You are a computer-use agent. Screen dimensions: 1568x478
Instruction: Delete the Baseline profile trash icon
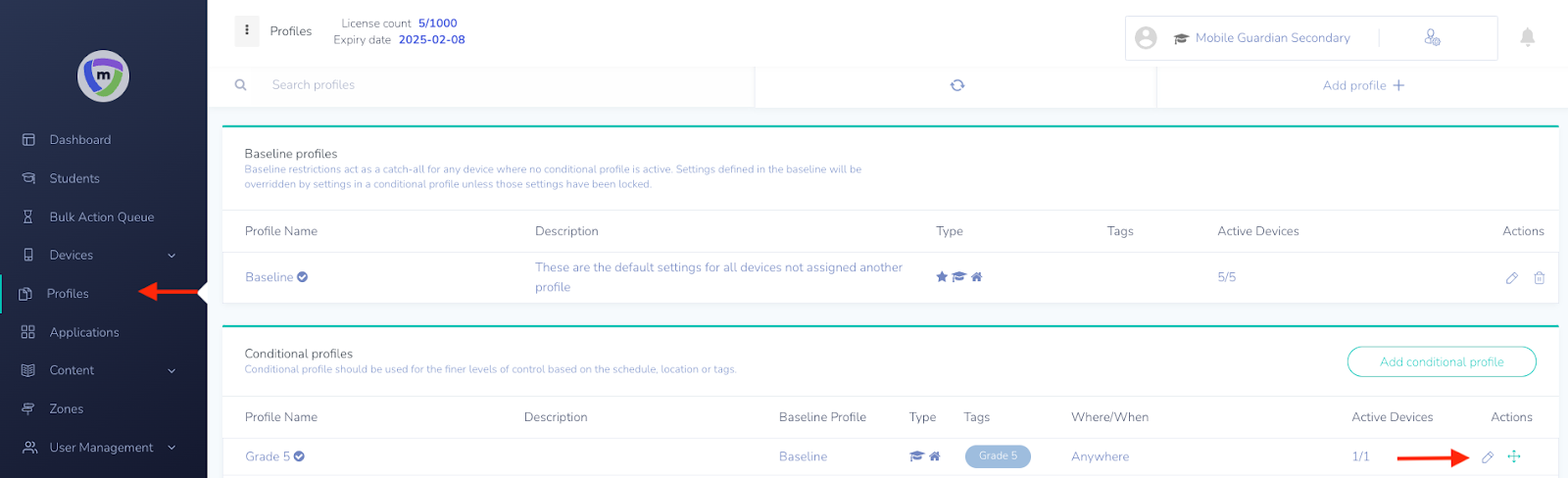point(1540,278)
